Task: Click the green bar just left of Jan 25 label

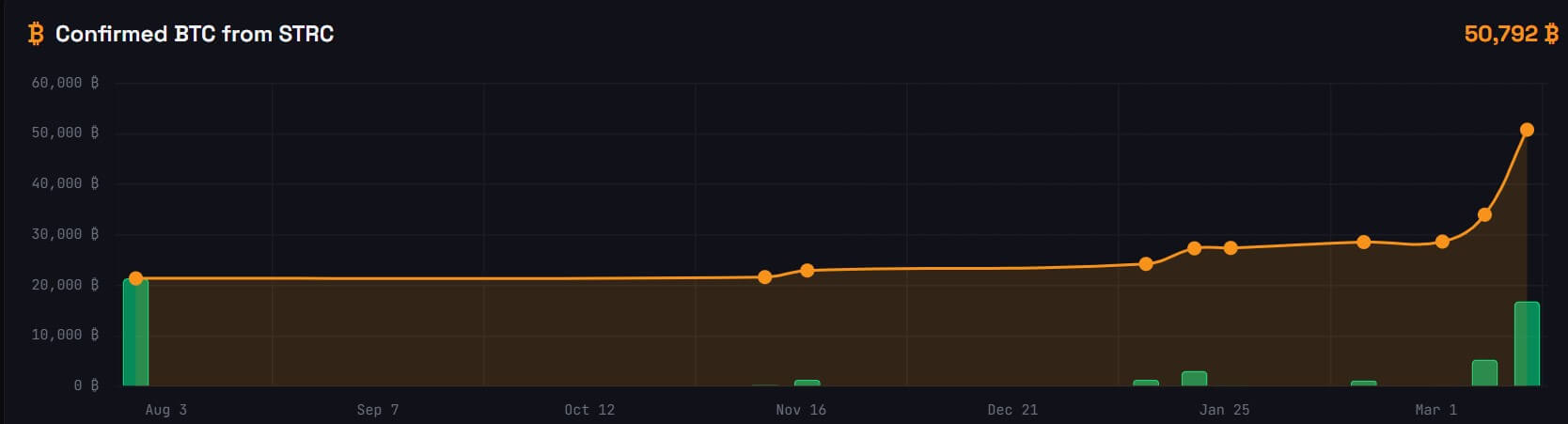Action: [1194, 379]
